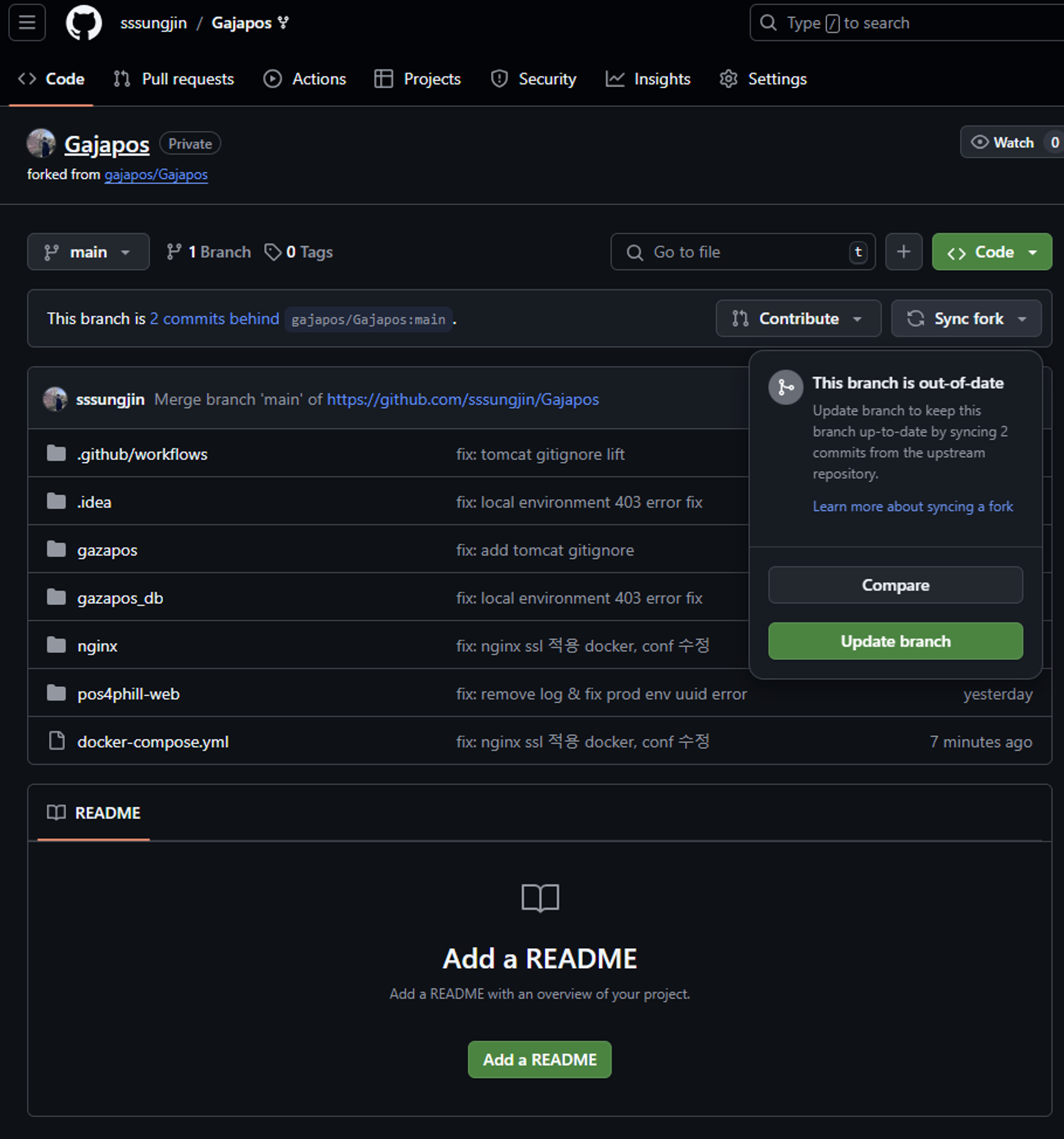The height and width of the screenshot is (1139, 1064).
Task: Open the 2 commits behind link
Action: click(x=214, y=319)
